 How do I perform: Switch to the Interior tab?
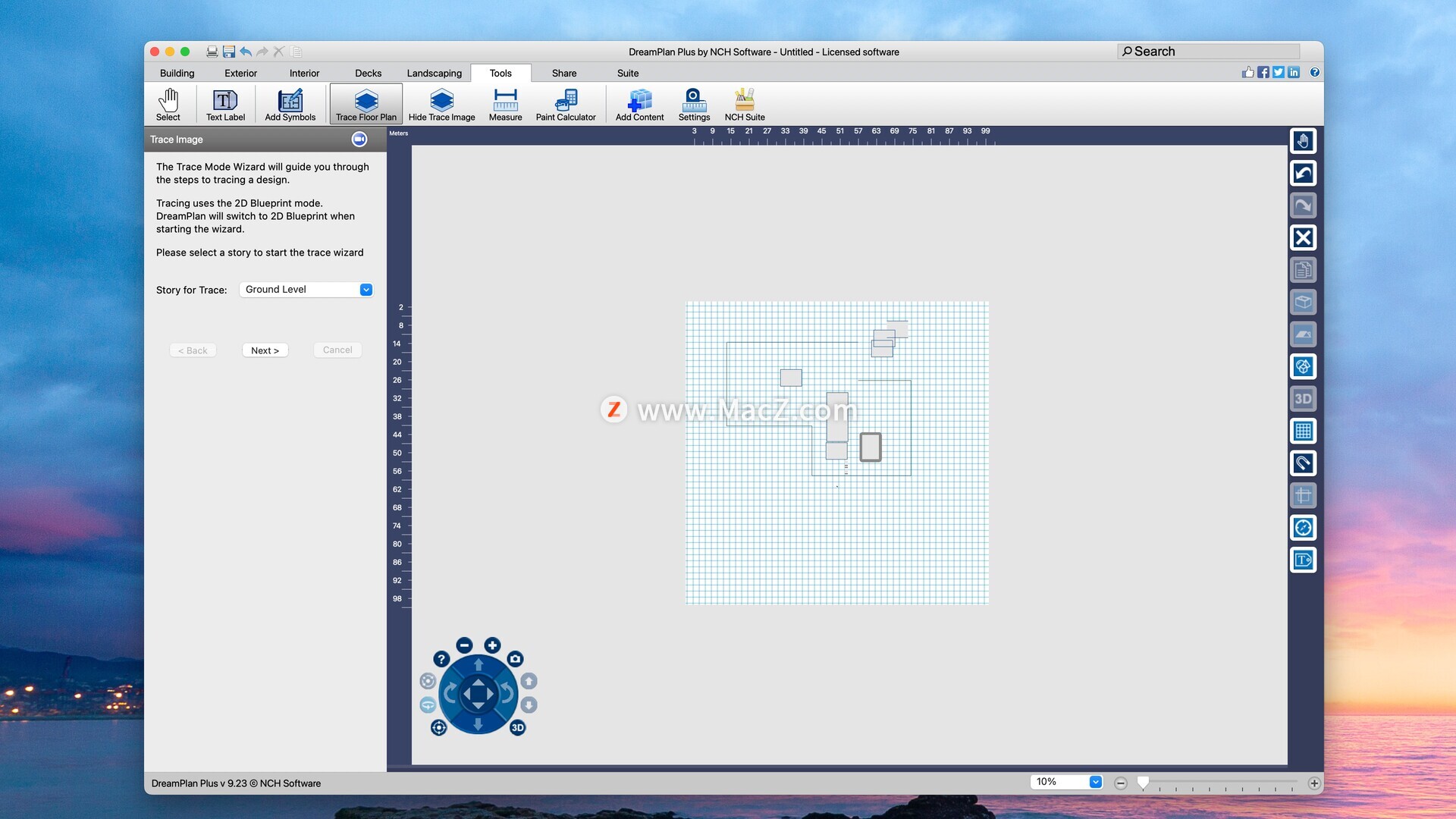click(x=304, y=74)
